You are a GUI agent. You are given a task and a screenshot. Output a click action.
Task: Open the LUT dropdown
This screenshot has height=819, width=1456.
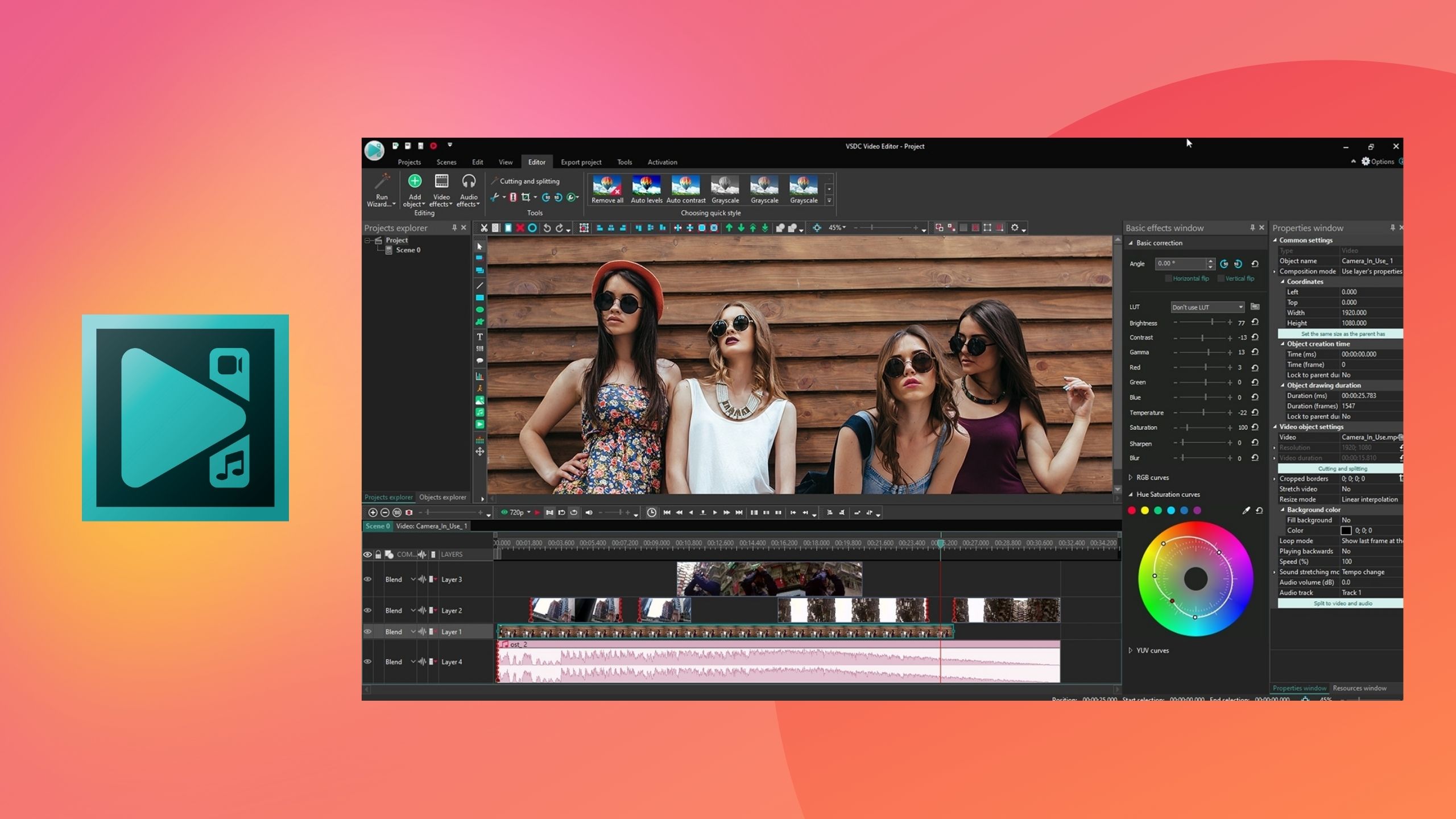pos(1207,307)
